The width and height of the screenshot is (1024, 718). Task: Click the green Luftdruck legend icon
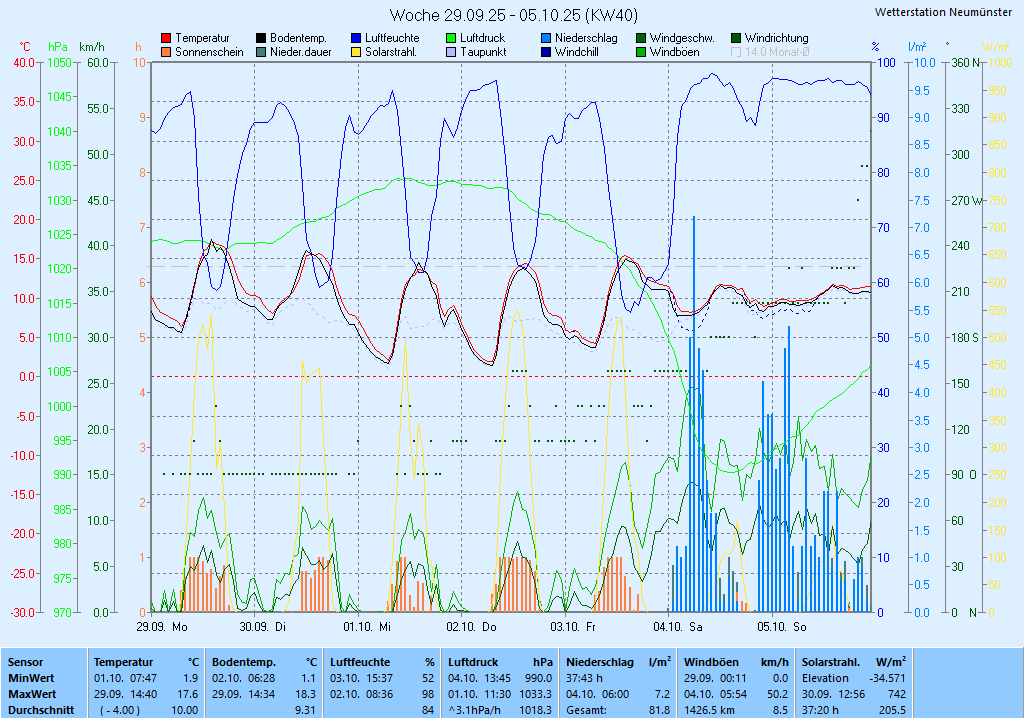tap(451, 38)
